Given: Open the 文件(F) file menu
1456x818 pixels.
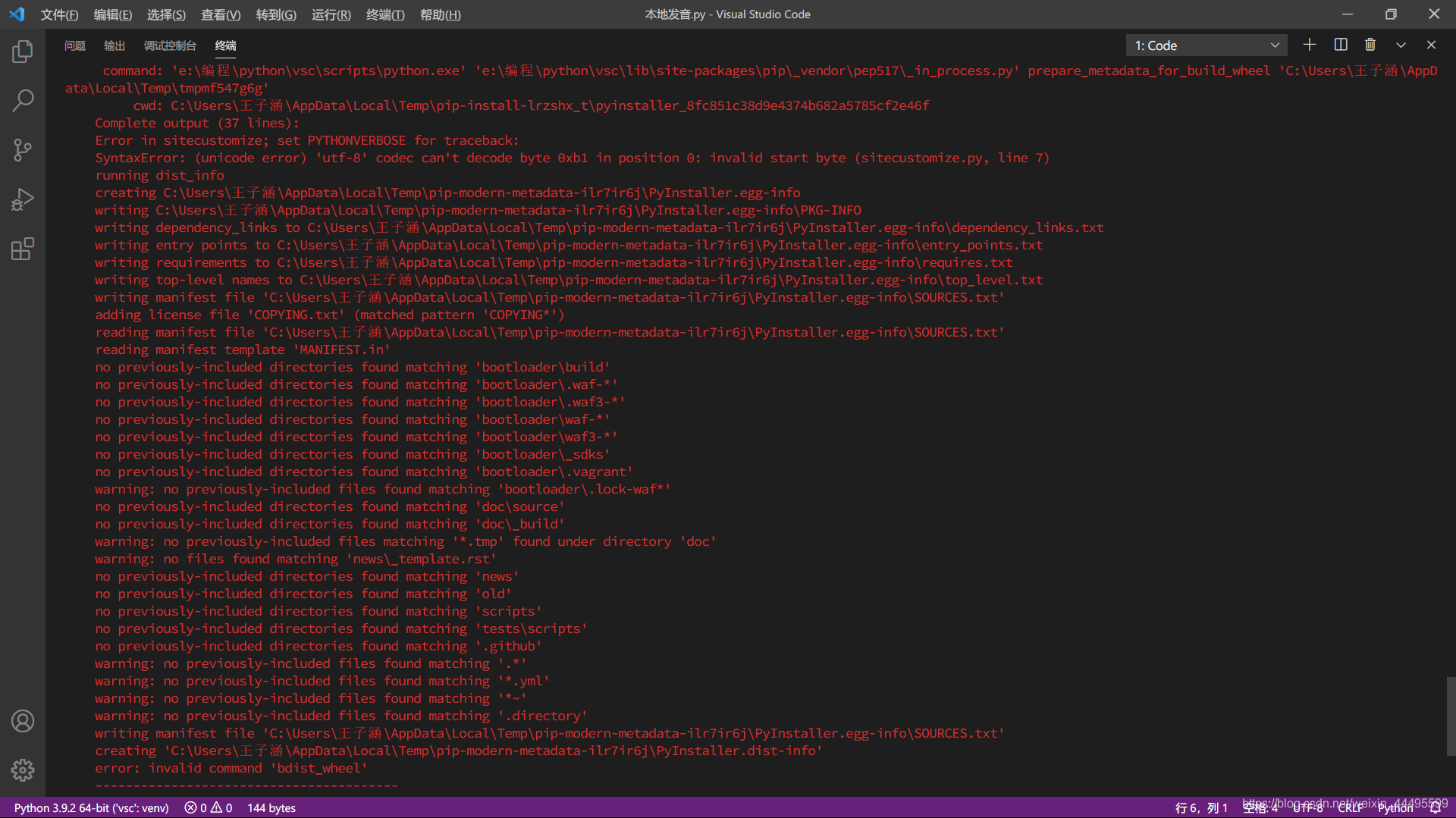Looking at the screenshot, I should pos(59,14).
